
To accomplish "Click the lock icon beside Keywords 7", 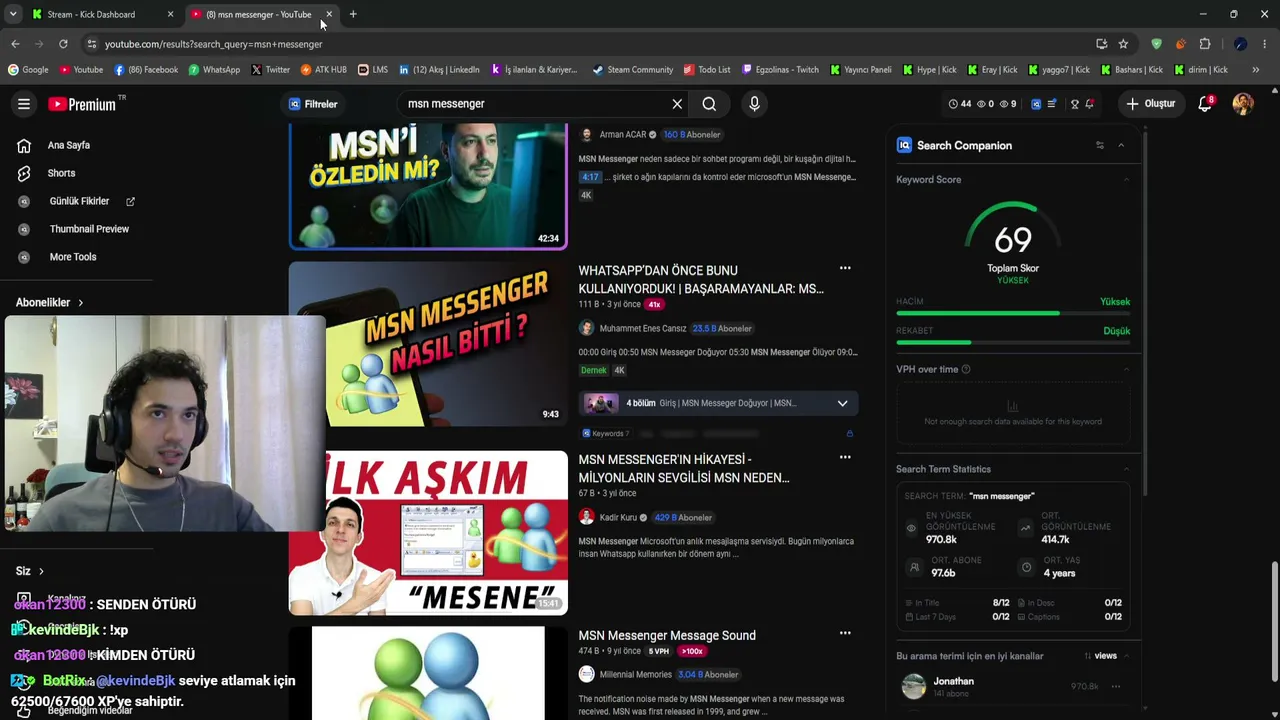I will click(x=850, y=433).
